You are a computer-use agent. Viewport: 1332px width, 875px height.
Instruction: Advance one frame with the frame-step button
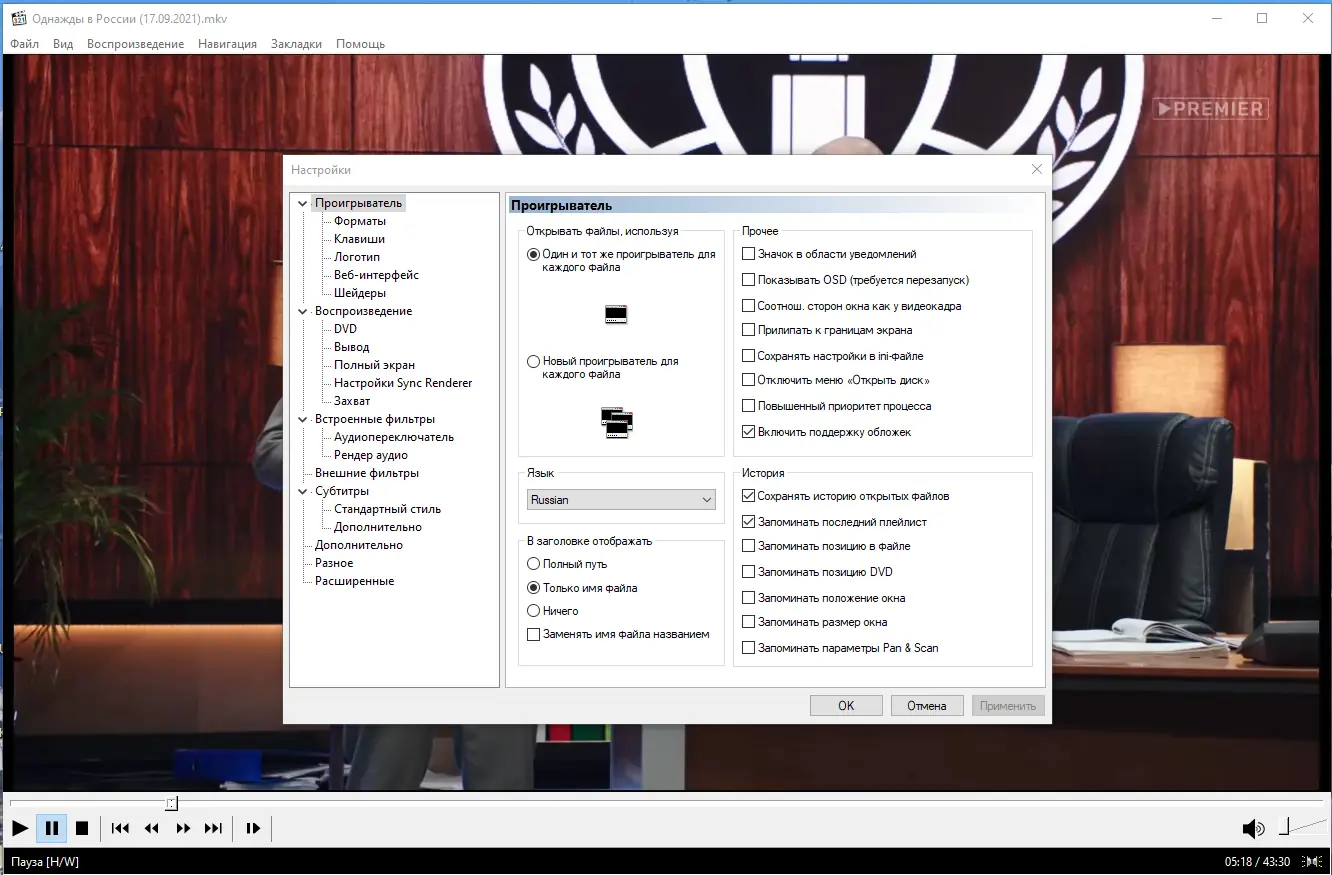(x=253, y=828)
